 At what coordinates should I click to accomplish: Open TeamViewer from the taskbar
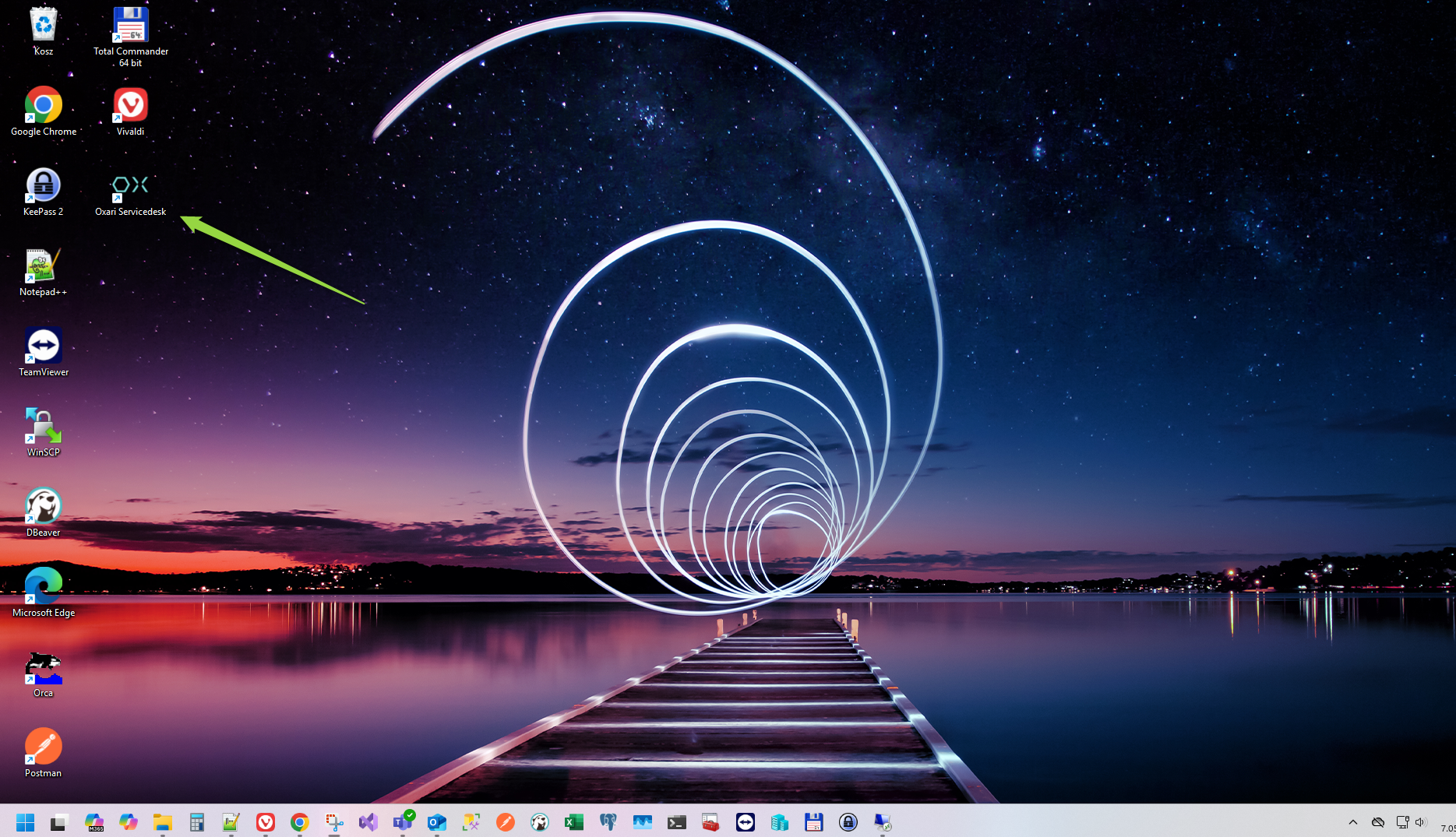click(x=746, y=822)
